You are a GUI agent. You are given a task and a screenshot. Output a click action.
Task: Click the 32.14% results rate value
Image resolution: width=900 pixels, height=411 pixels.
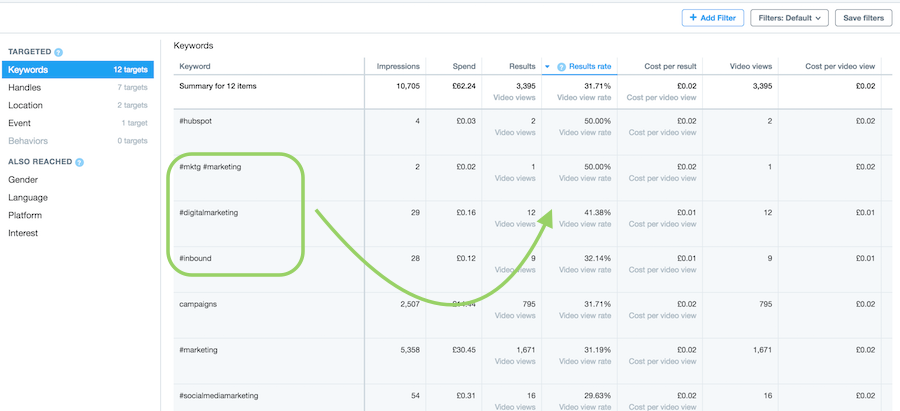pyautogui.click(x=599, y=258)
